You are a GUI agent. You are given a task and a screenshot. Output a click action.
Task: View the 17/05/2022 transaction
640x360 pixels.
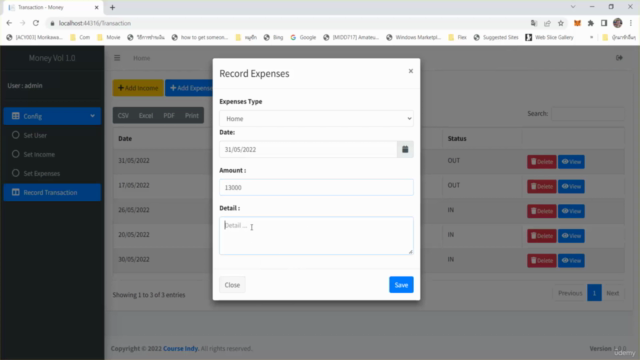coord(571,187)
